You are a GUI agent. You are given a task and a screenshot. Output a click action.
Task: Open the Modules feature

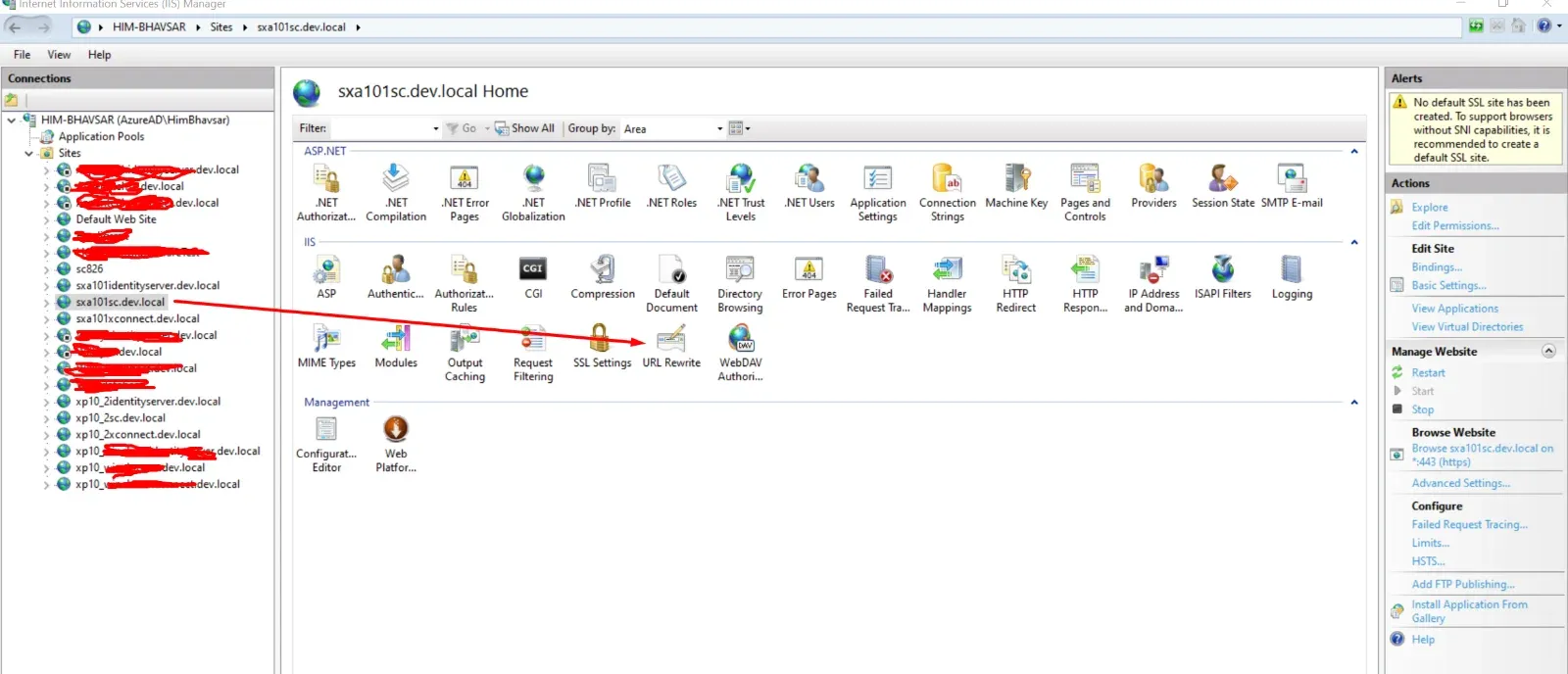coord(396,346)
